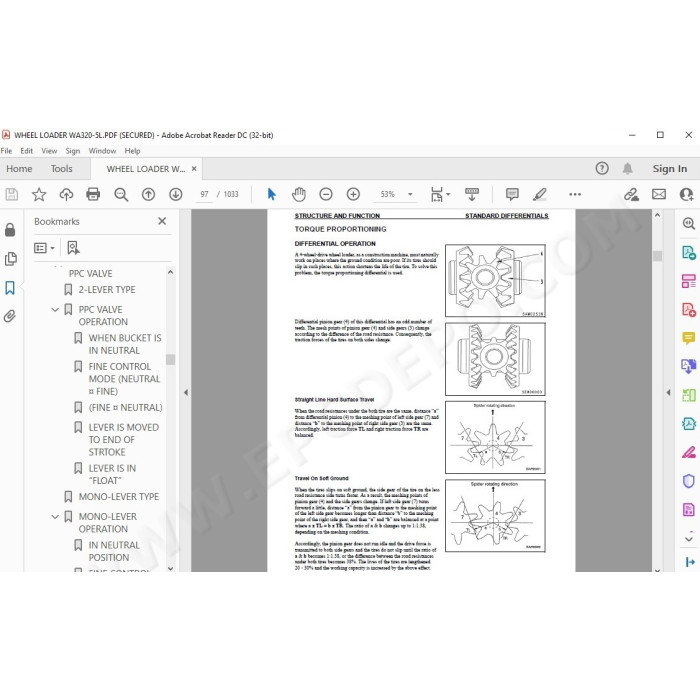Select the Highlight pen tool

[x=540, y=194]
